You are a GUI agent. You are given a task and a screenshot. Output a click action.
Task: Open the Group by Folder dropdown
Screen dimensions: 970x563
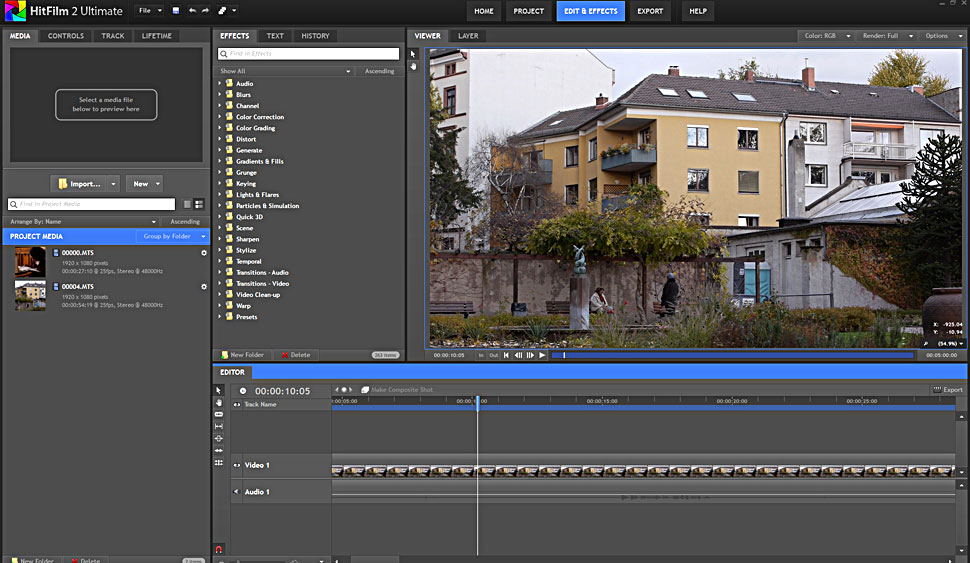tap(175, 237)
